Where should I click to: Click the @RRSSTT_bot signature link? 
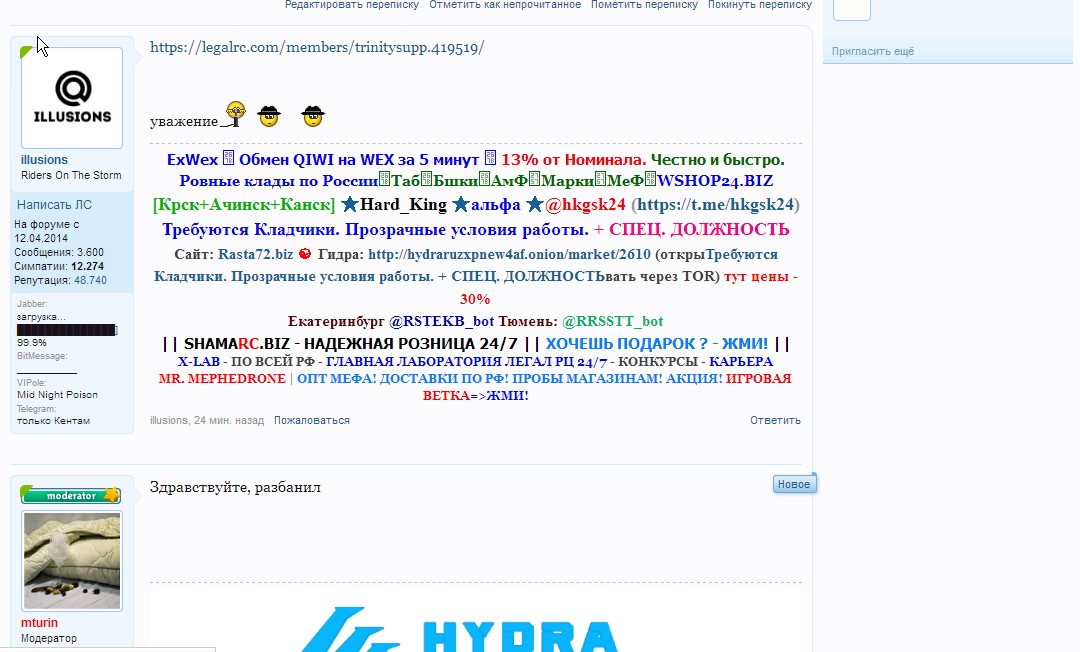click(x=612, y=322)
